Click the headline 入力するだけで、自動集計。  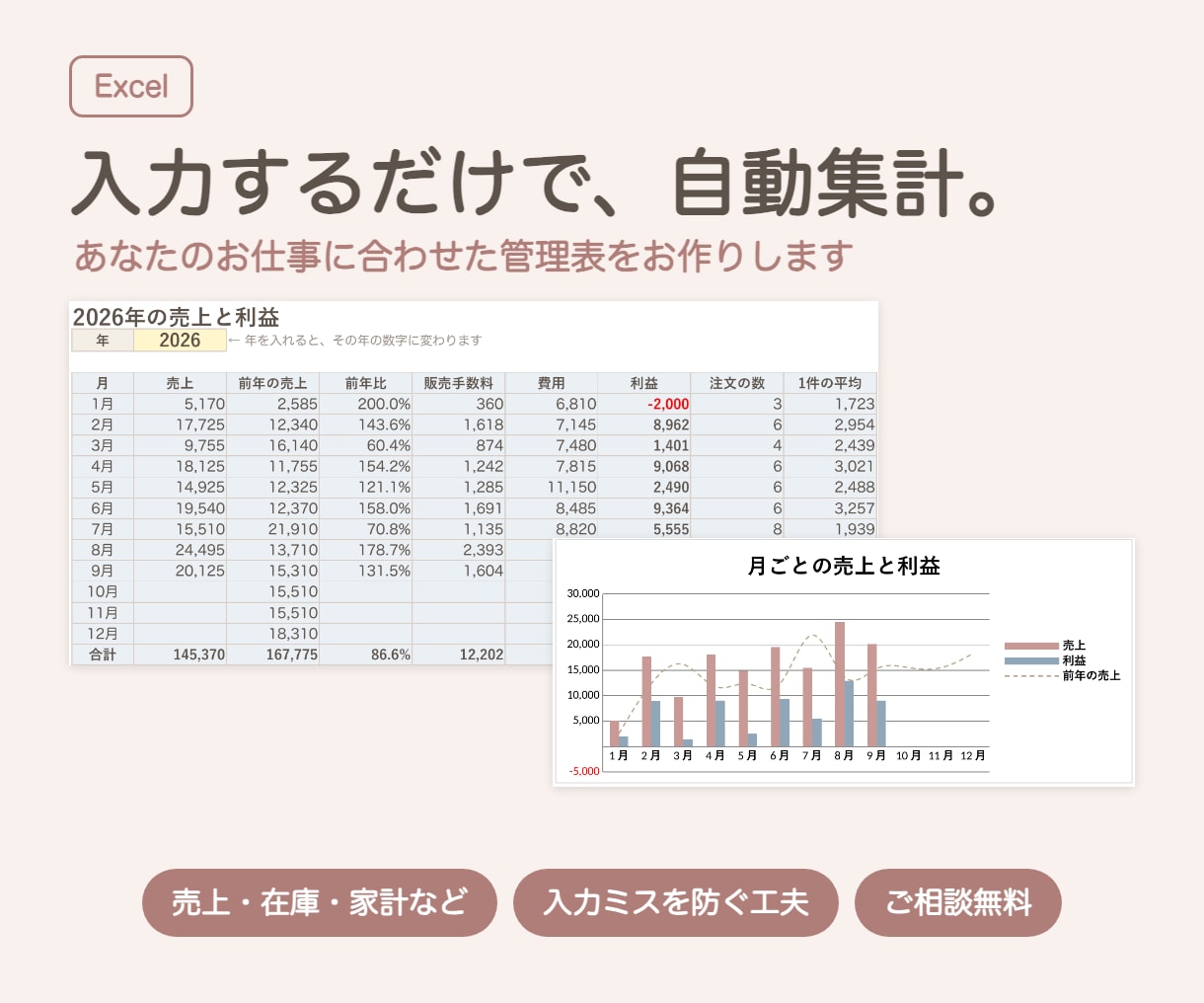(x=536, y=183)
